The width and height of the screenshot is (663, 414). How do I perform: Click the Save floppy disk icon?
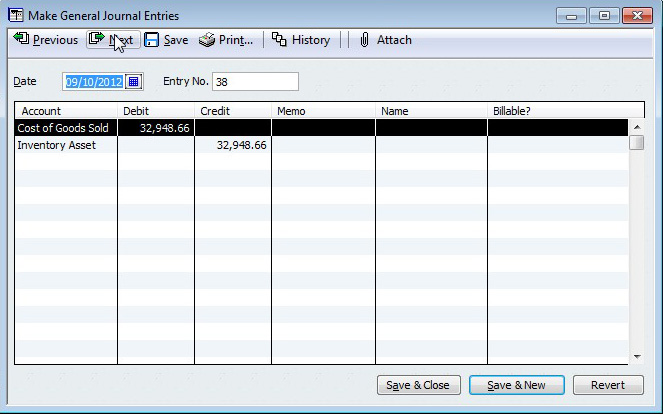point(152,40)
